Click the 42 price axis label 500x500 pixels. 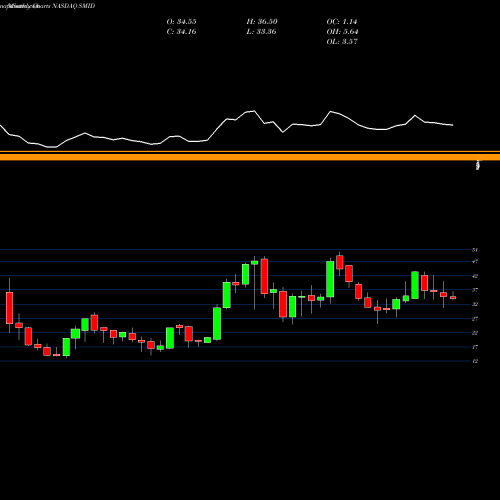tap(475, 276)
